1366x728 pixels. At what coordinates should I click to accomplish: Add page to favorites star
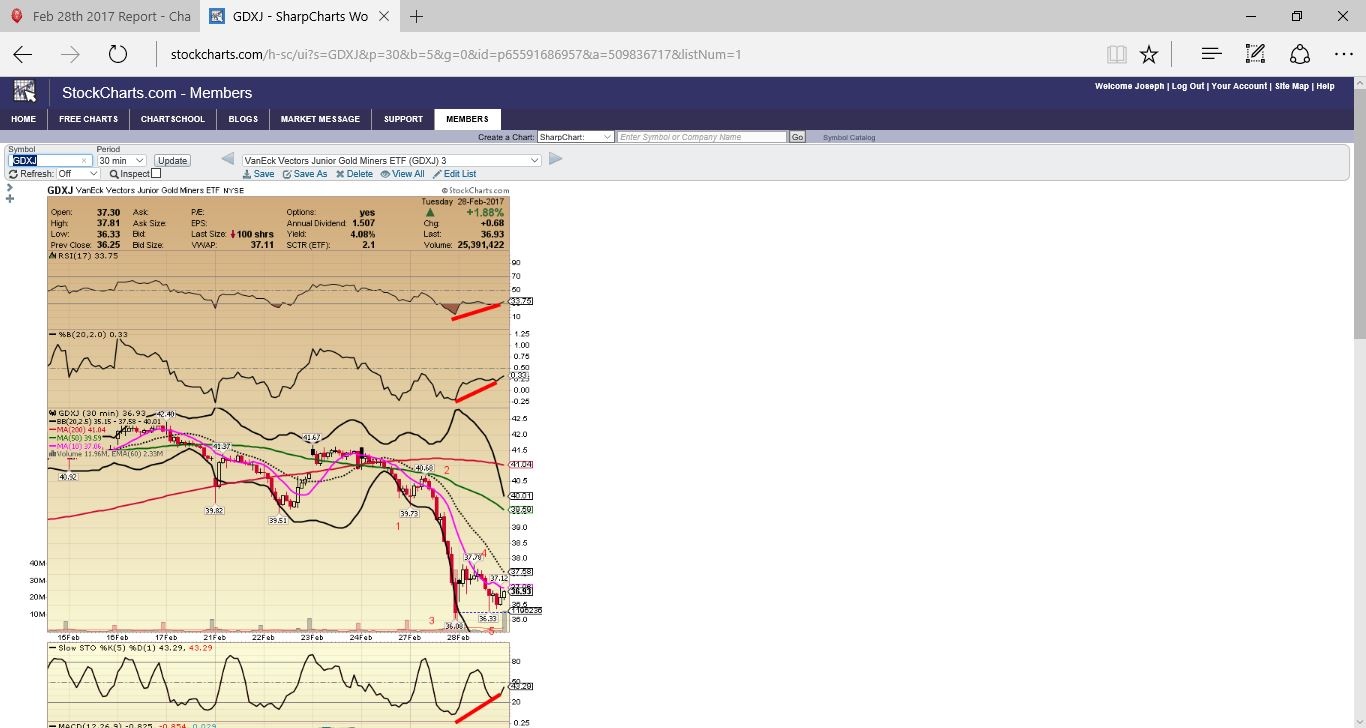(1149, 54)
